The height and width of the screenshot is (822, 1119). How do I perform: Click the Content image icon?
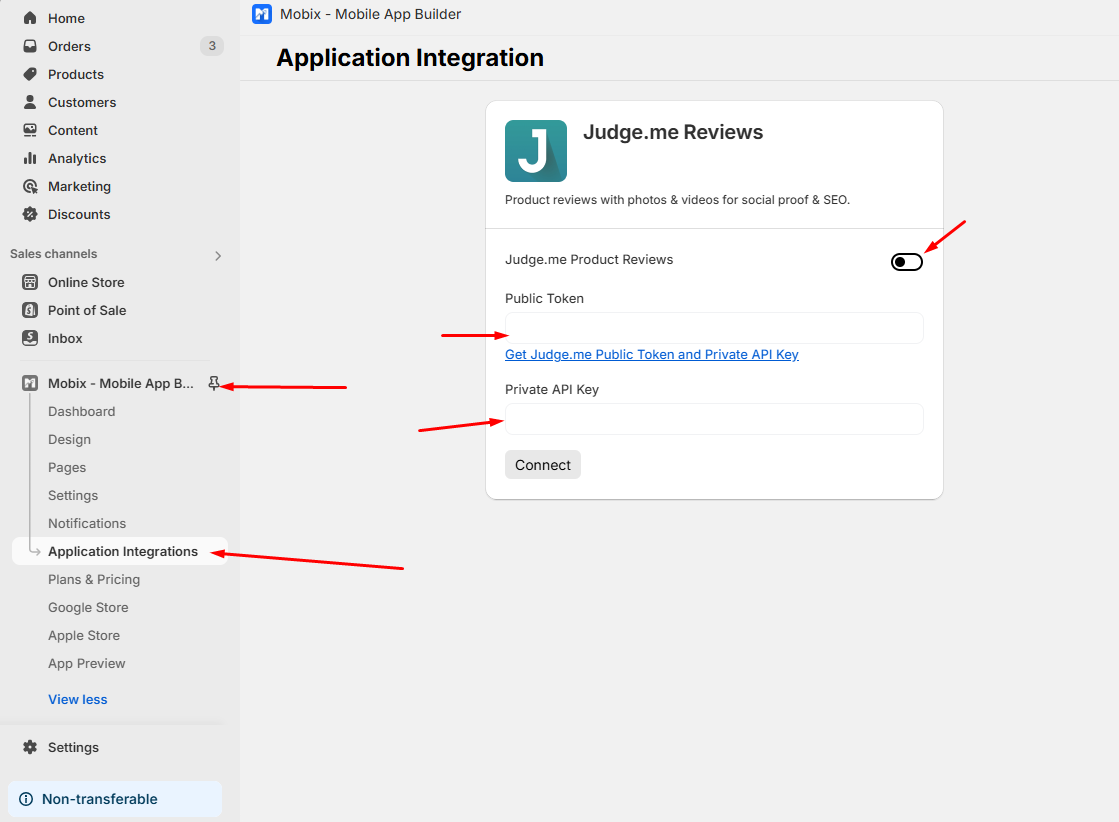click(30, 130)
